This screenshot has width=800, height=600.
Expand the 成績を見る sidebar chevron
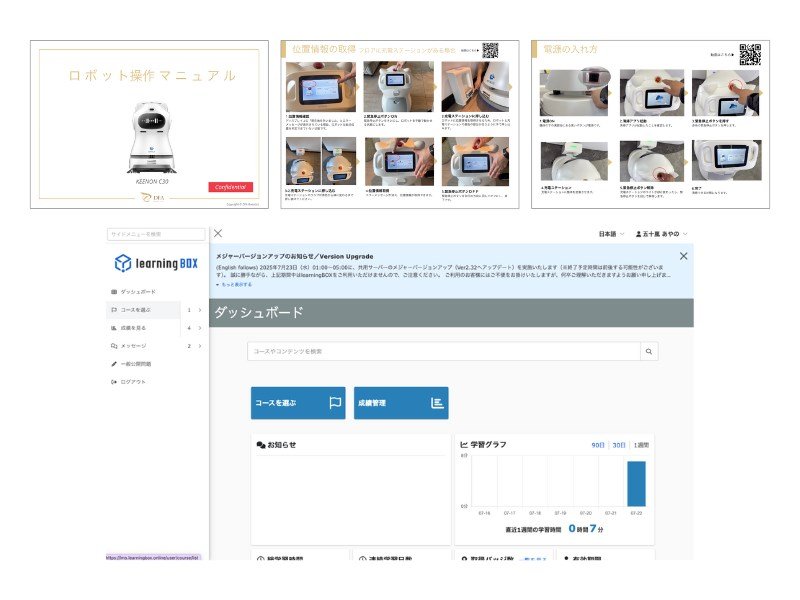pos(199,328)
